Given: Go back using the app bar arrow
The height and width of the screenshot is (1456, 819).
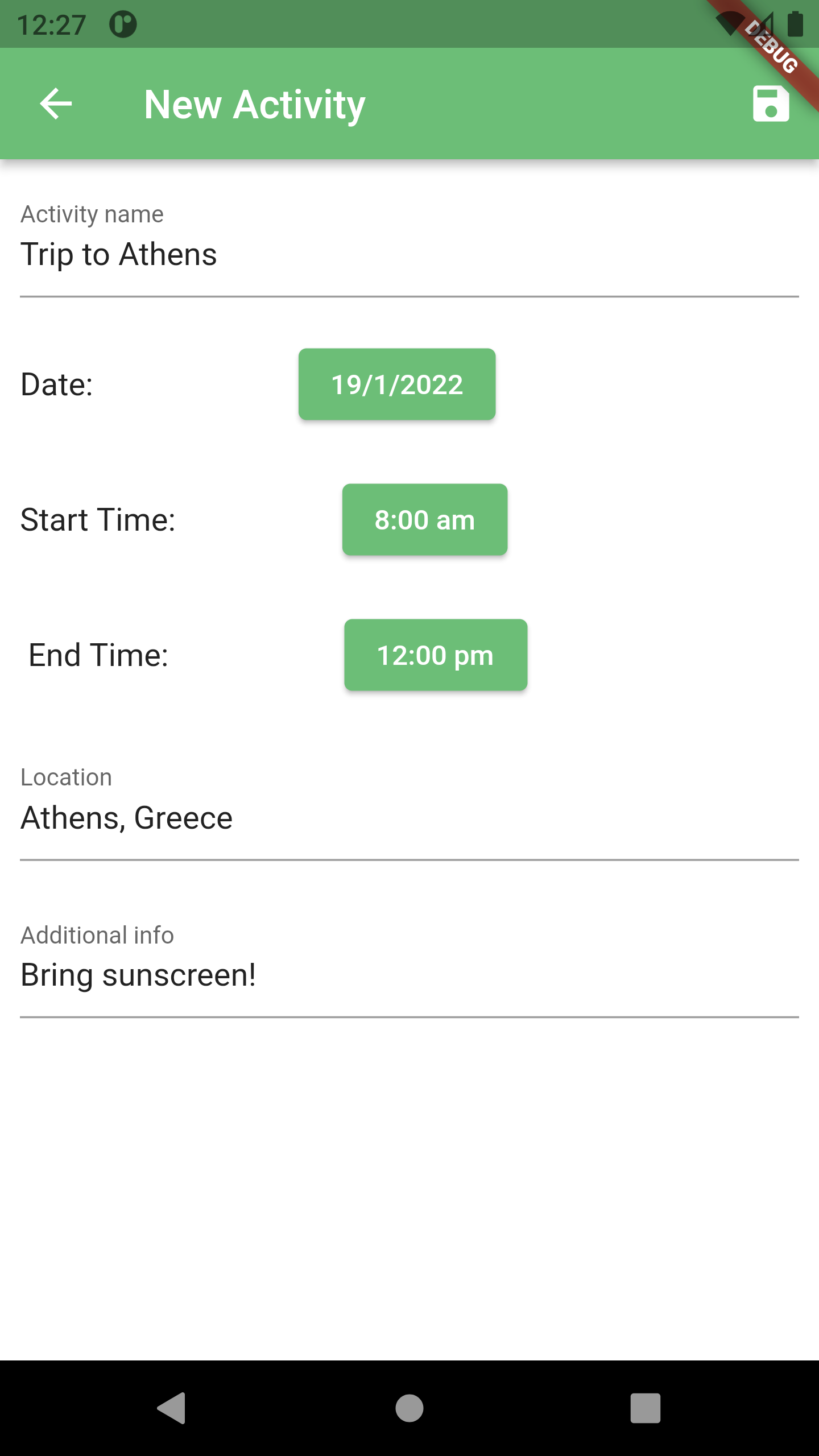Looking at the screenshot, I should pyautogui.click(x=56, y=104).
